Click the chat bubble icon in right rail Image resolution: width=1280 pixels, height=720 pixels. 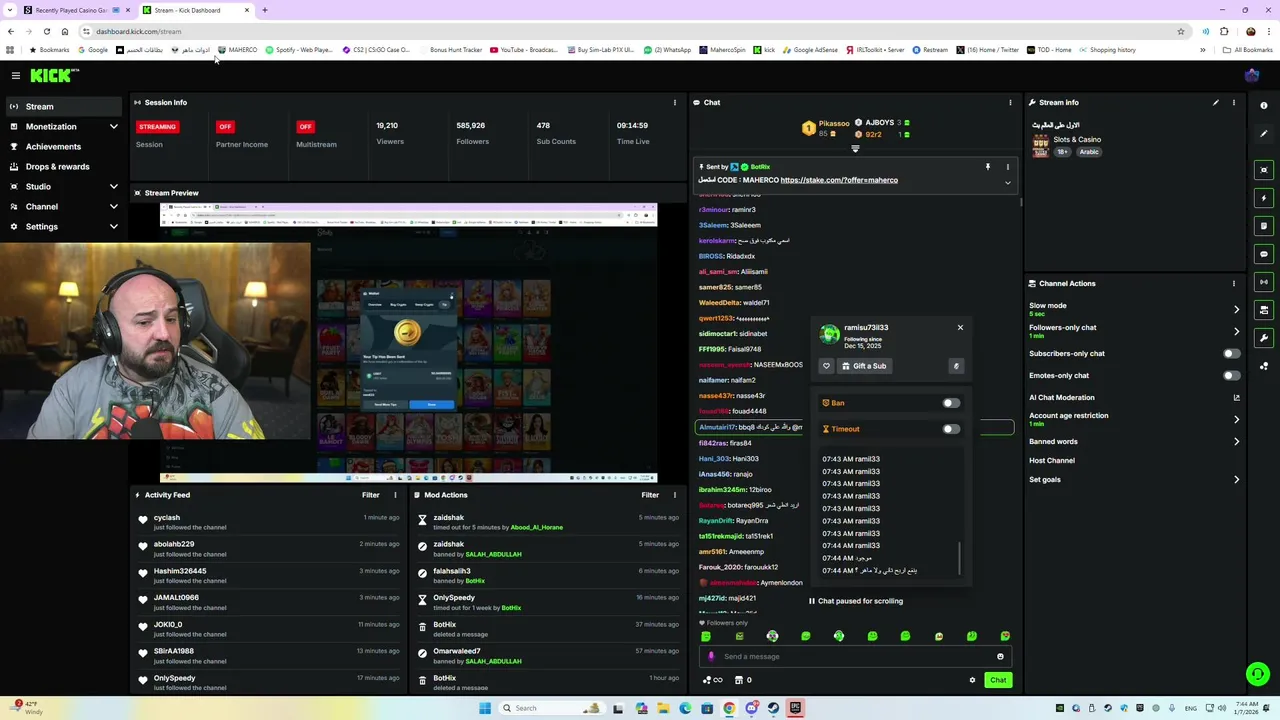[1264, 254]
